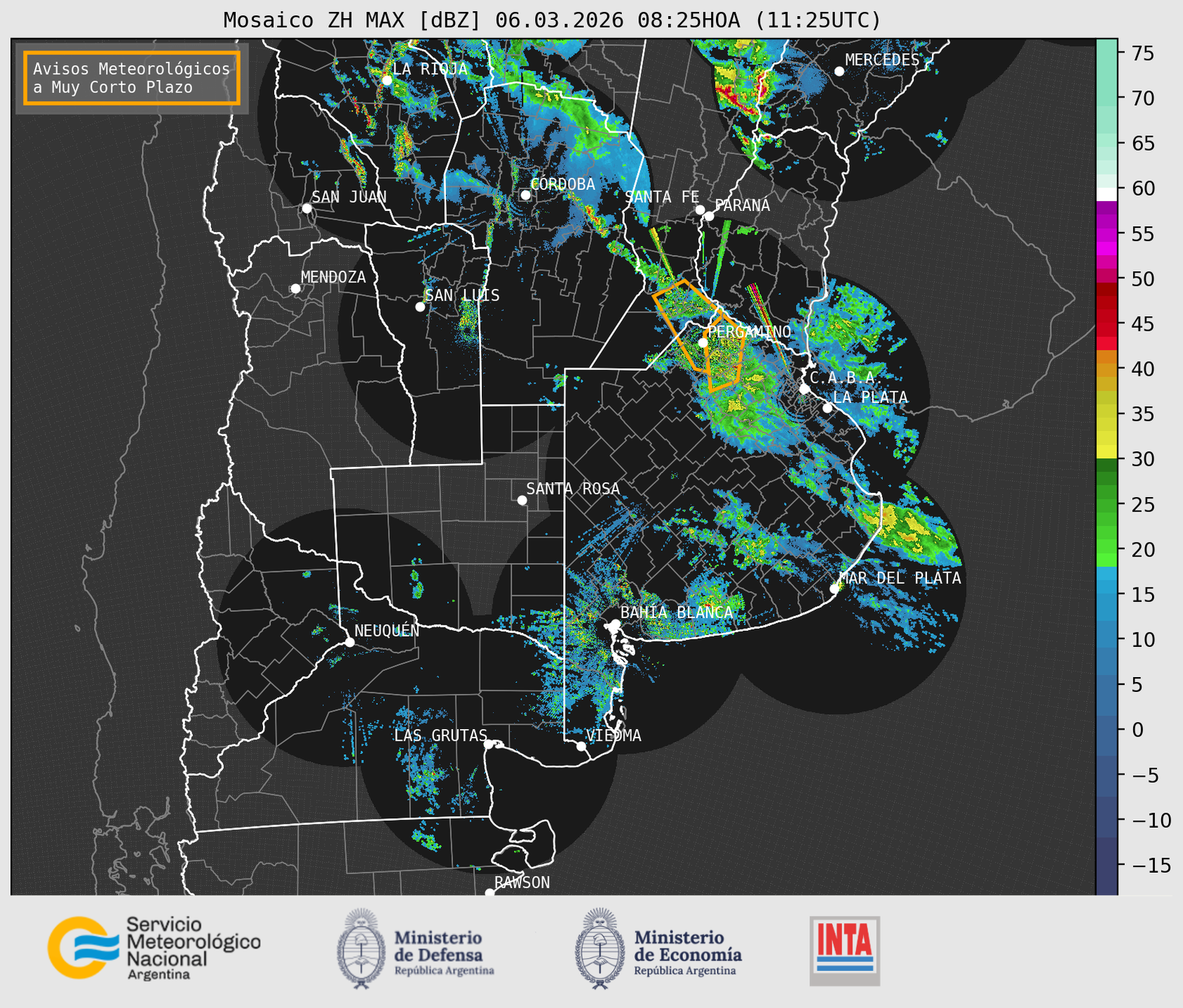This screenshot has width=1183, height=1008.
Task: Select the CORDOBA city marker
Action: click(525, 195)
